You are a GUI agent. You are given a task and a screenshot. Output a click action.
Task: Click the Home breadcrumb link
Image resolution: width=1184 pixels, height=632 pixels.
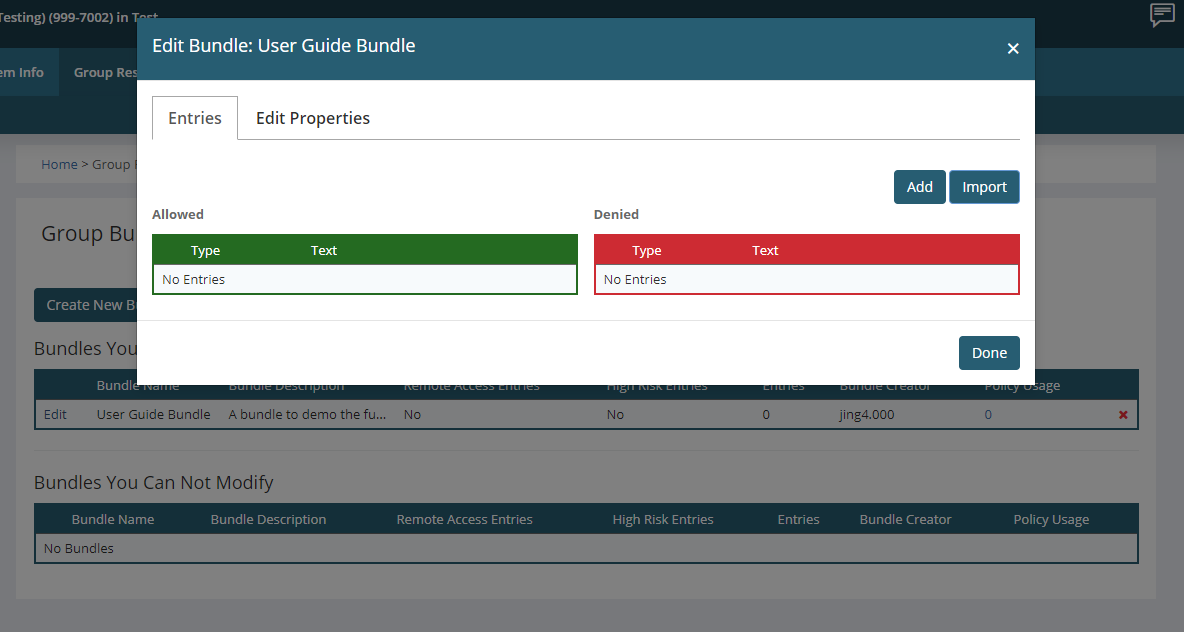[x=59, y=164]
